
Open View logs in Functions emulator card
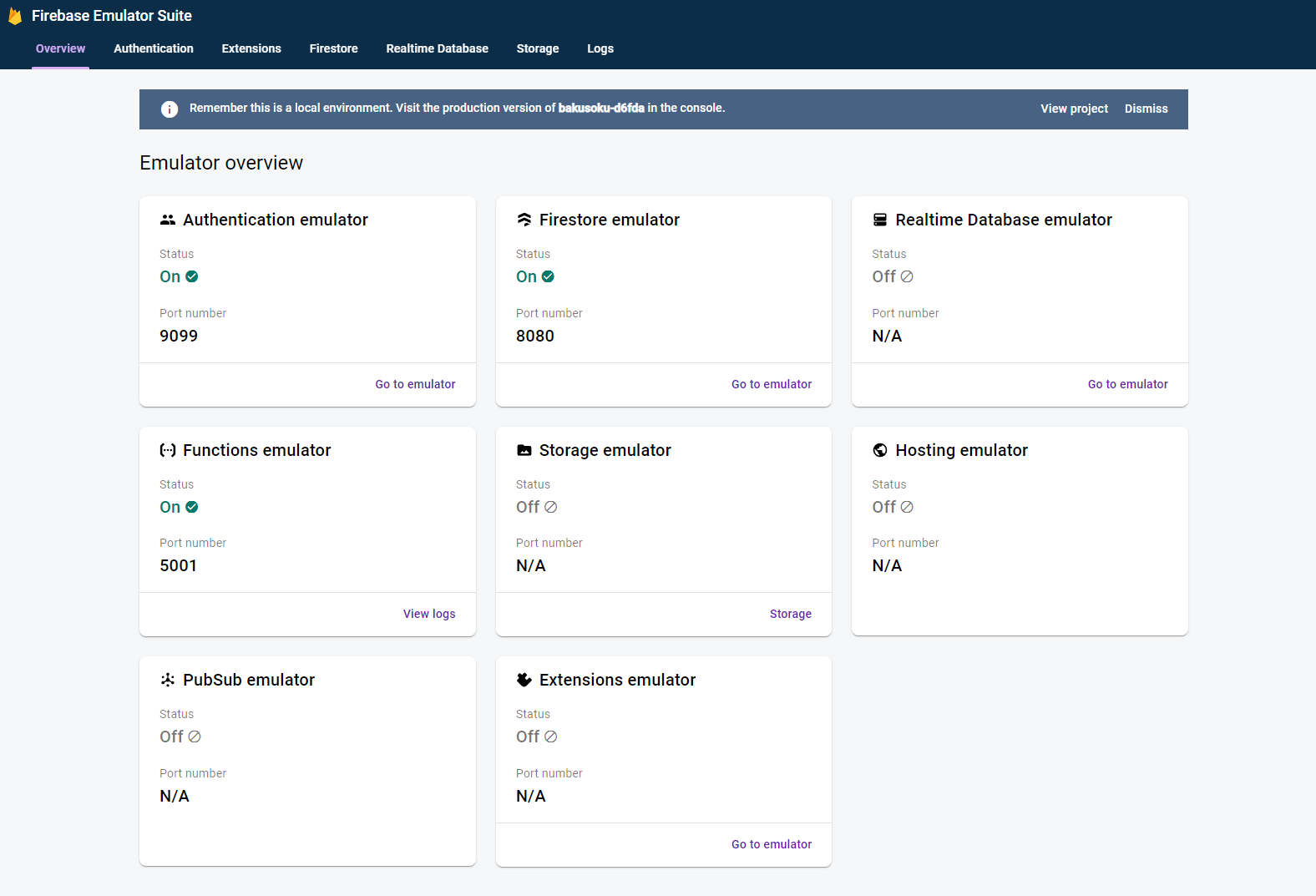[429, 614]
